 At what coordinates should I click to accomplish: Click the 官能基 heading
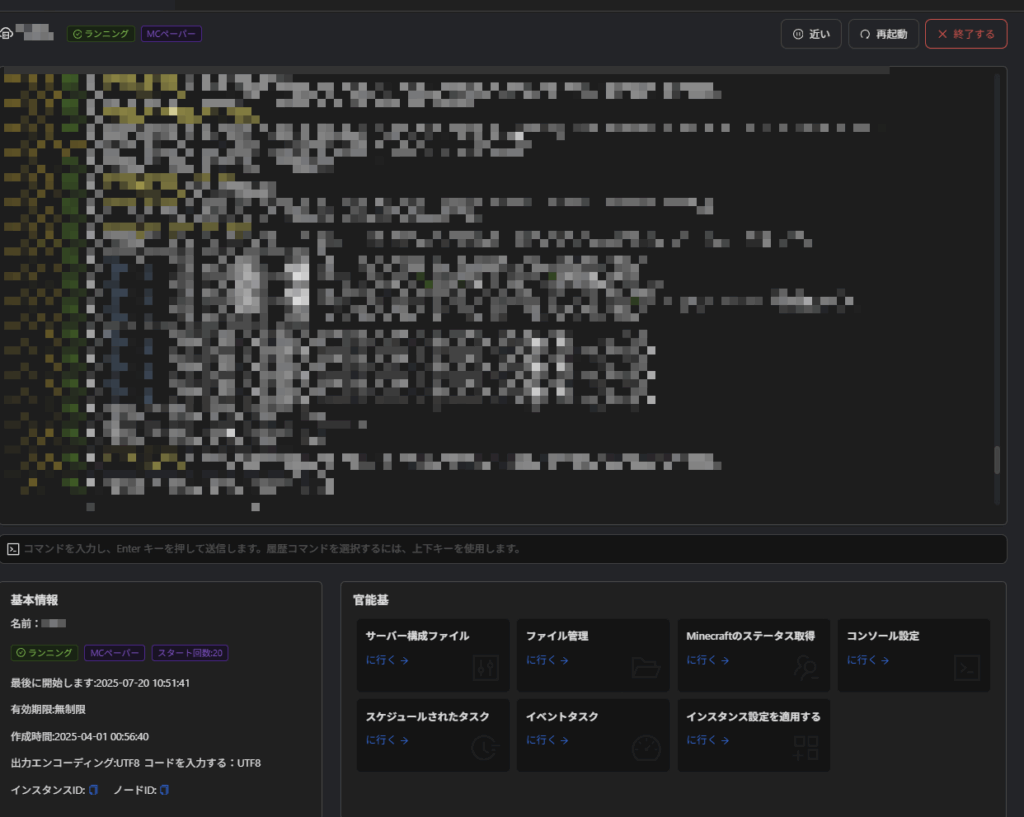[x=371, y=600]
